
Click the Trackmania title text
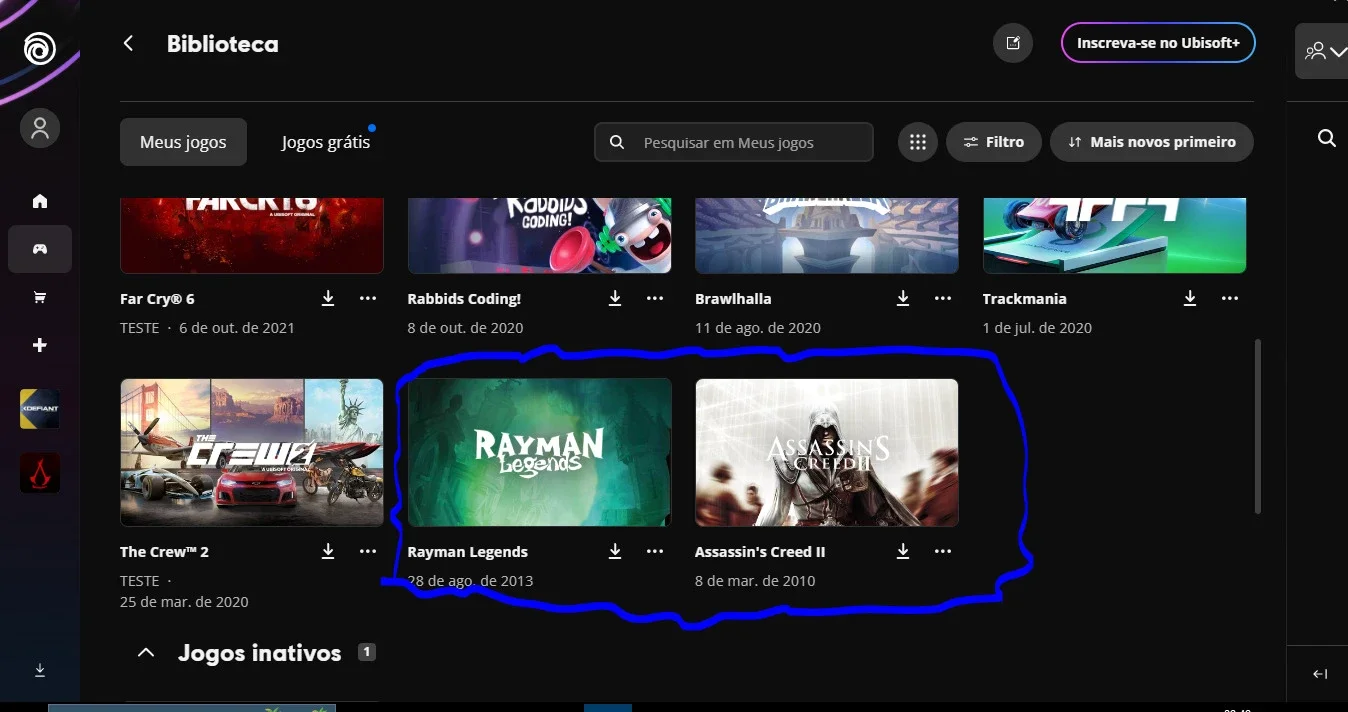1025,298
